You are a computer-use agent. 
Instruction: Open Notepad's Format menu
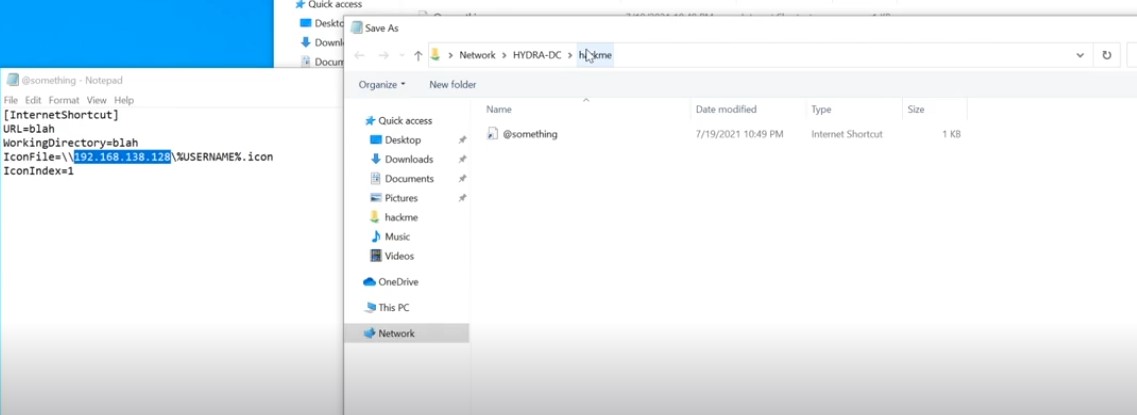point(64,100)
